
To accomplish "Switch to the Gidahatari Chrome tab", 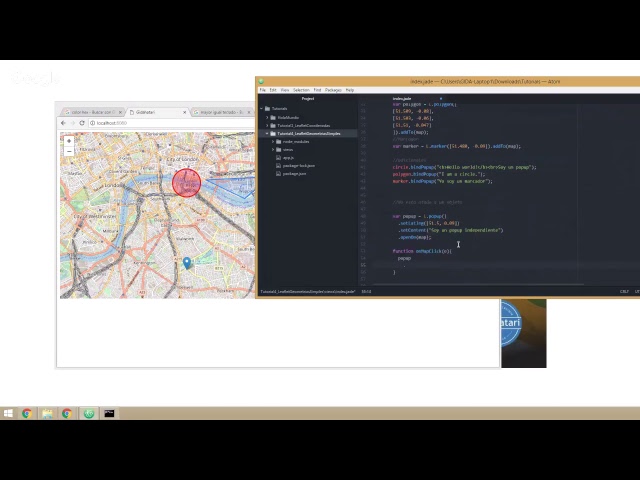I will click(x=157, y=112).
